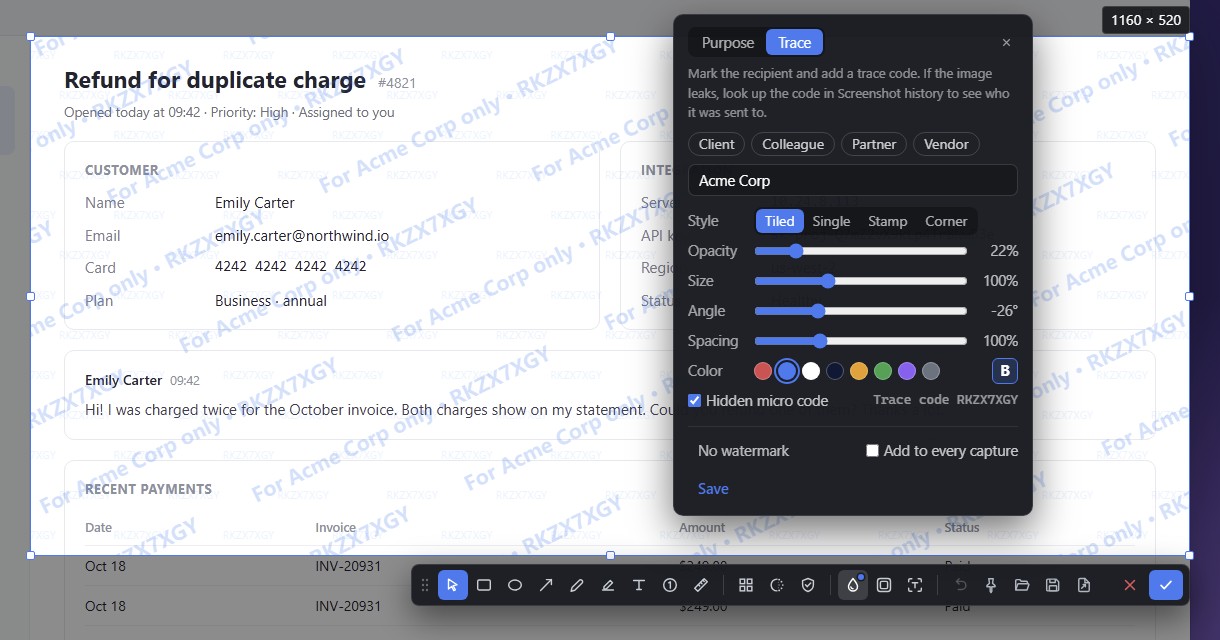Toggle bold watermark text (B)

(1005, 371)
